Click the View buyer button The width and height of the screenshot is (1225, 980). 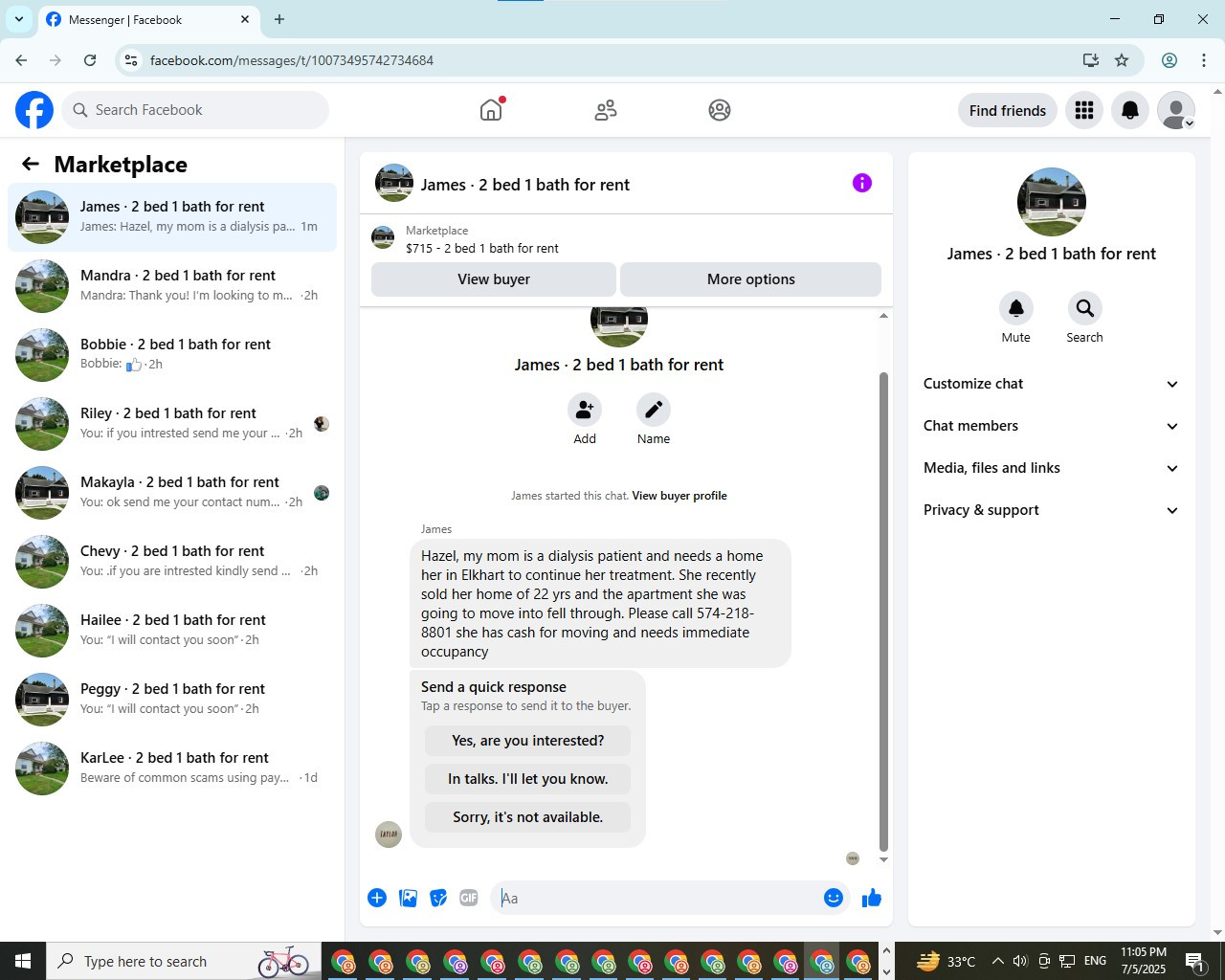(x=494, y=279)
